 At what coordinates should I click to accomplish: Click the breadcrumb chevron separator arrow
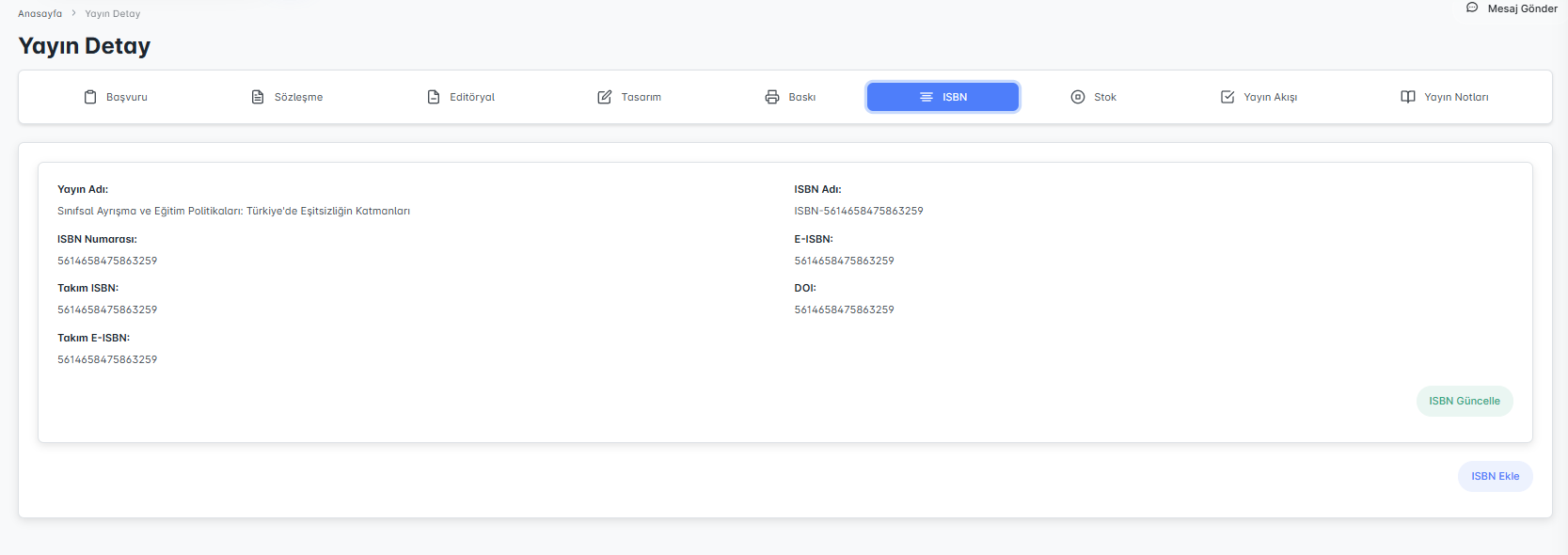point(73,13)
